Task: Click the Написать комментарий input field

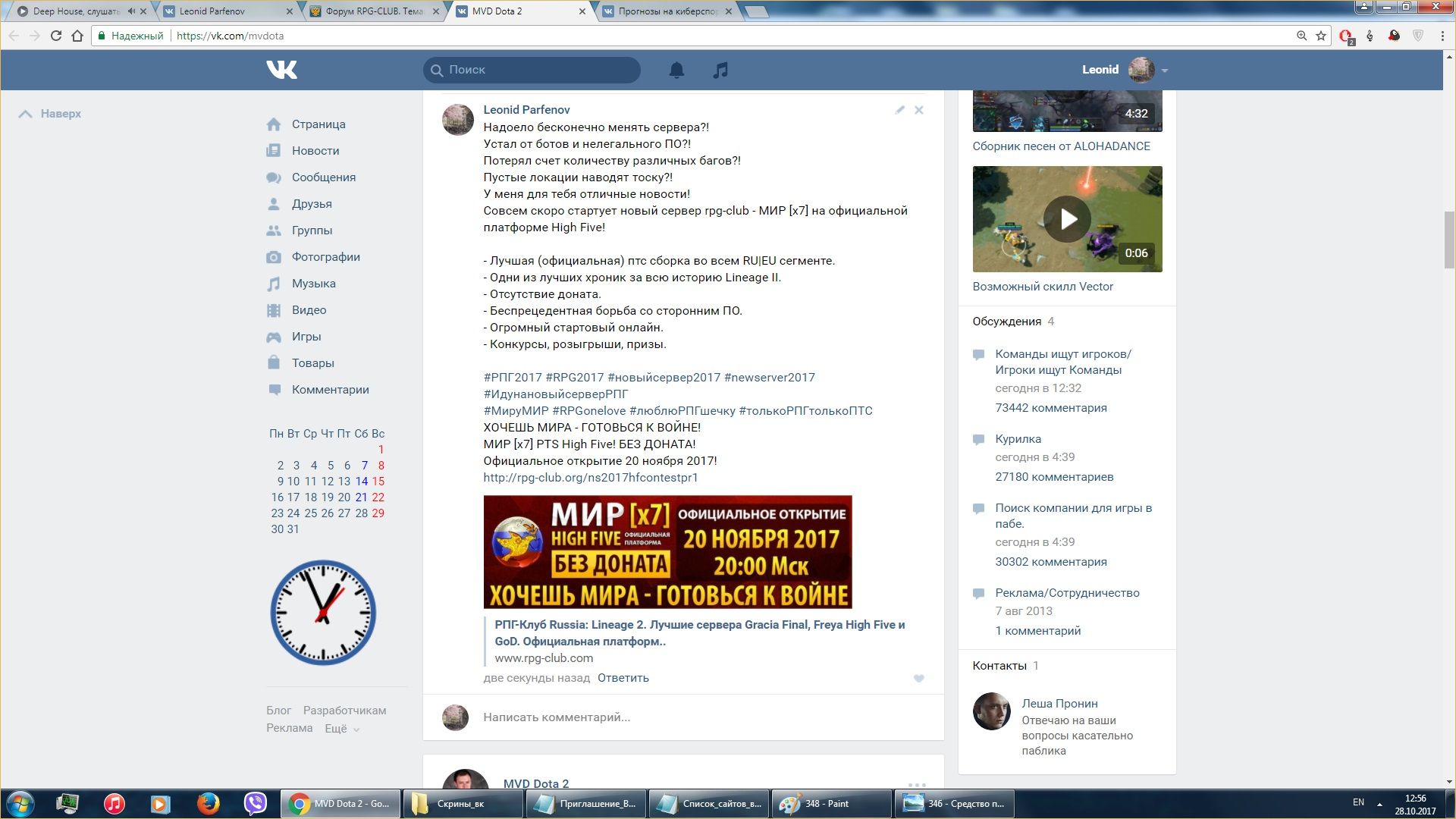Action: tap(682, 717)
